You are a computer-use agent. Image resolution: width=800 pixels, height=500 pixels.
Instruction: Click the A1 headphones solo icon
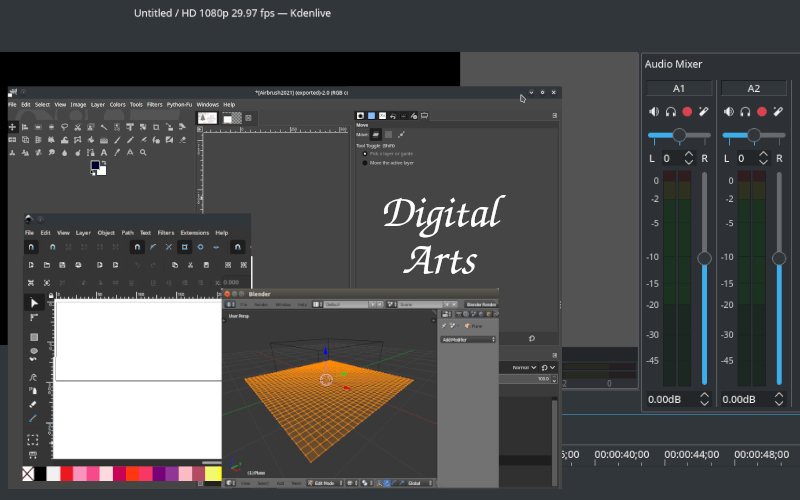(671, 112)
